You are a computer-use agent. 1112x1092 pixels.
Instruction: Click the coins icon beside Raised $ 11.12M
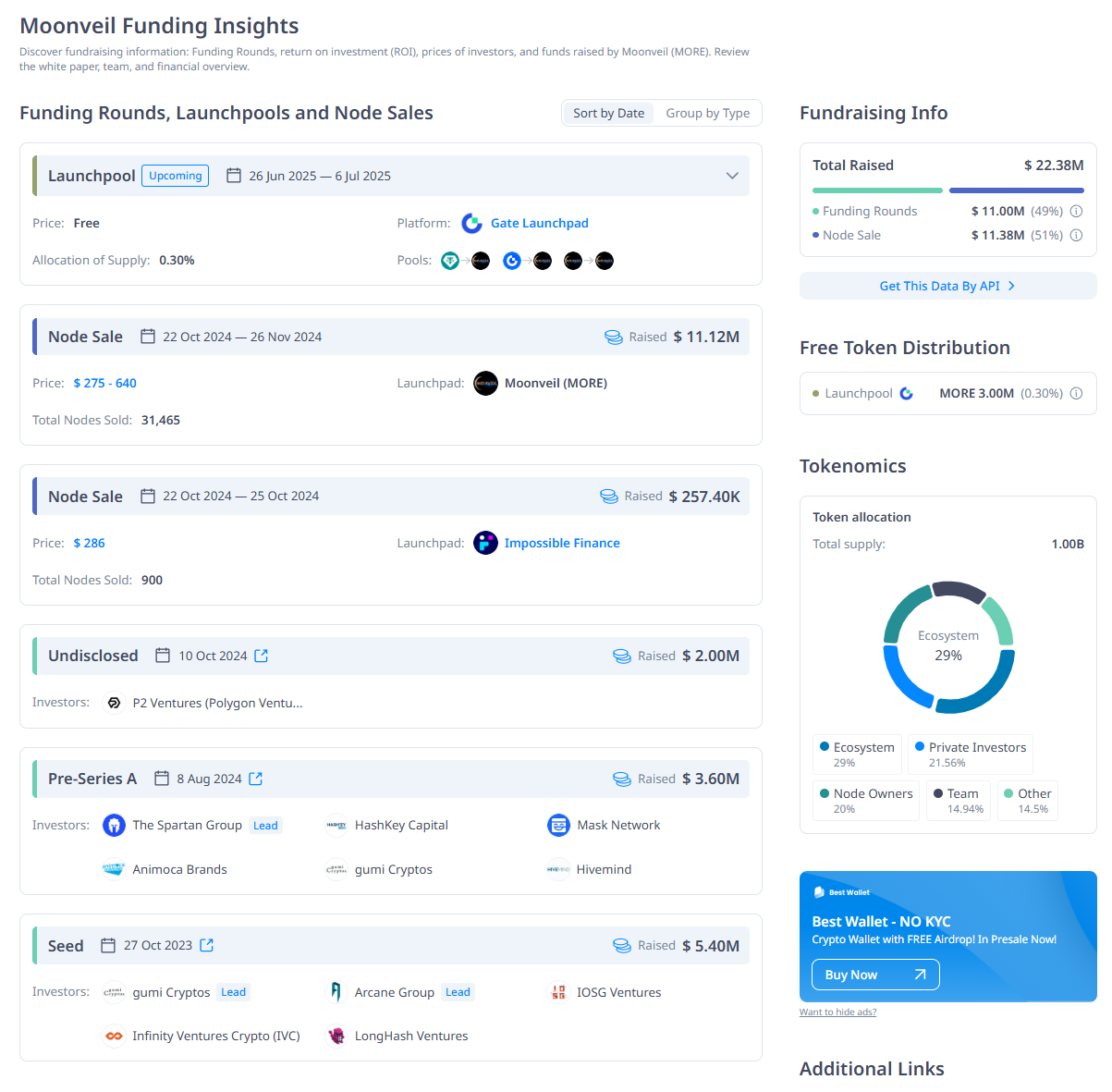point(614,337)
